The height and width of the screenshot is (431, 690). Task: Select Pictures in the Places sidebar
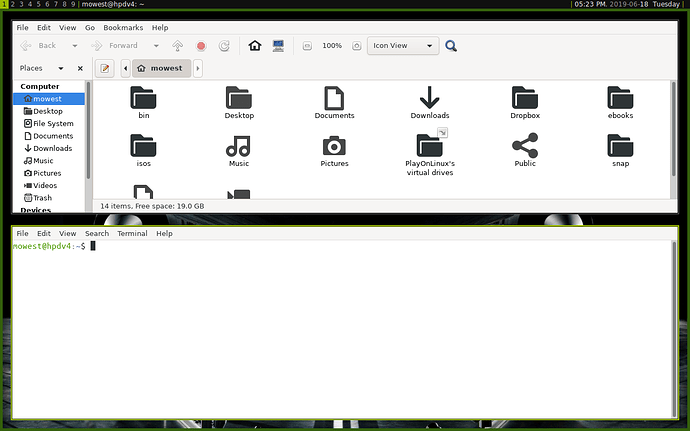tap(49, 173)
